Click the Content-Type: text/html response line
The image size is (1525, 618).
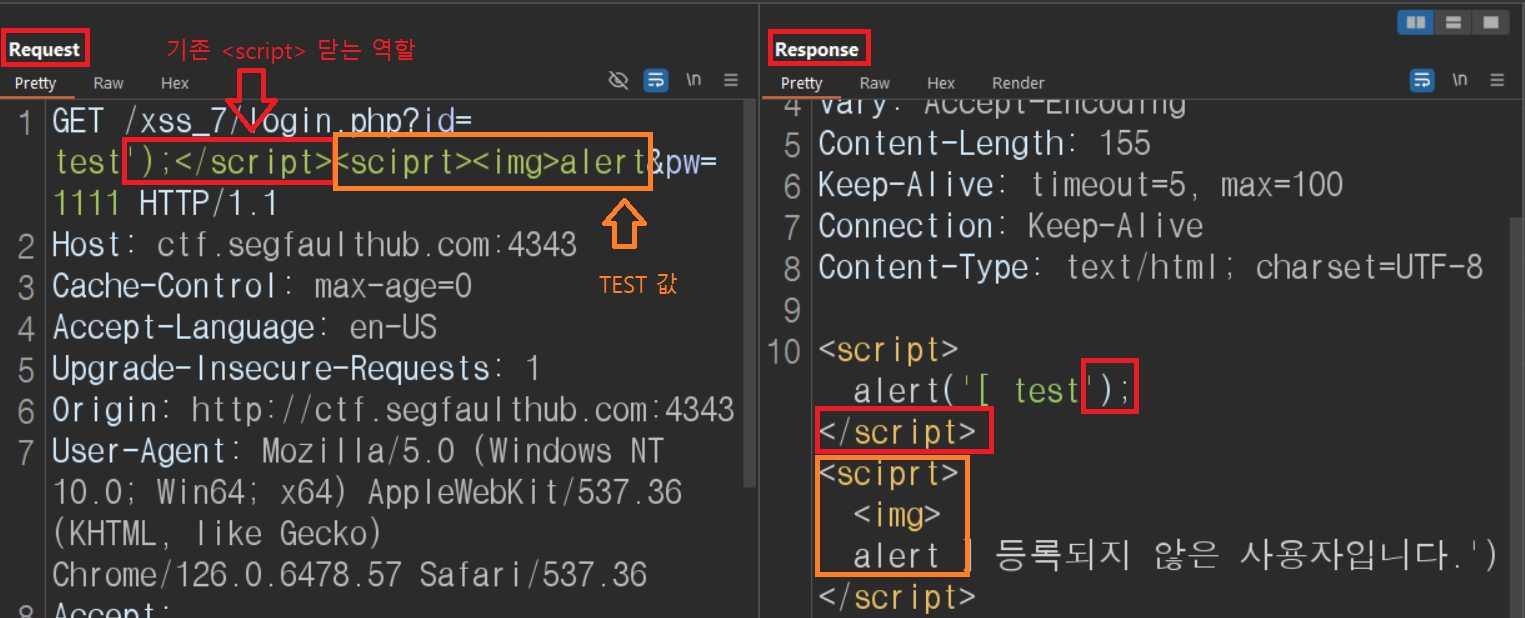click(x=1150, y=267)
